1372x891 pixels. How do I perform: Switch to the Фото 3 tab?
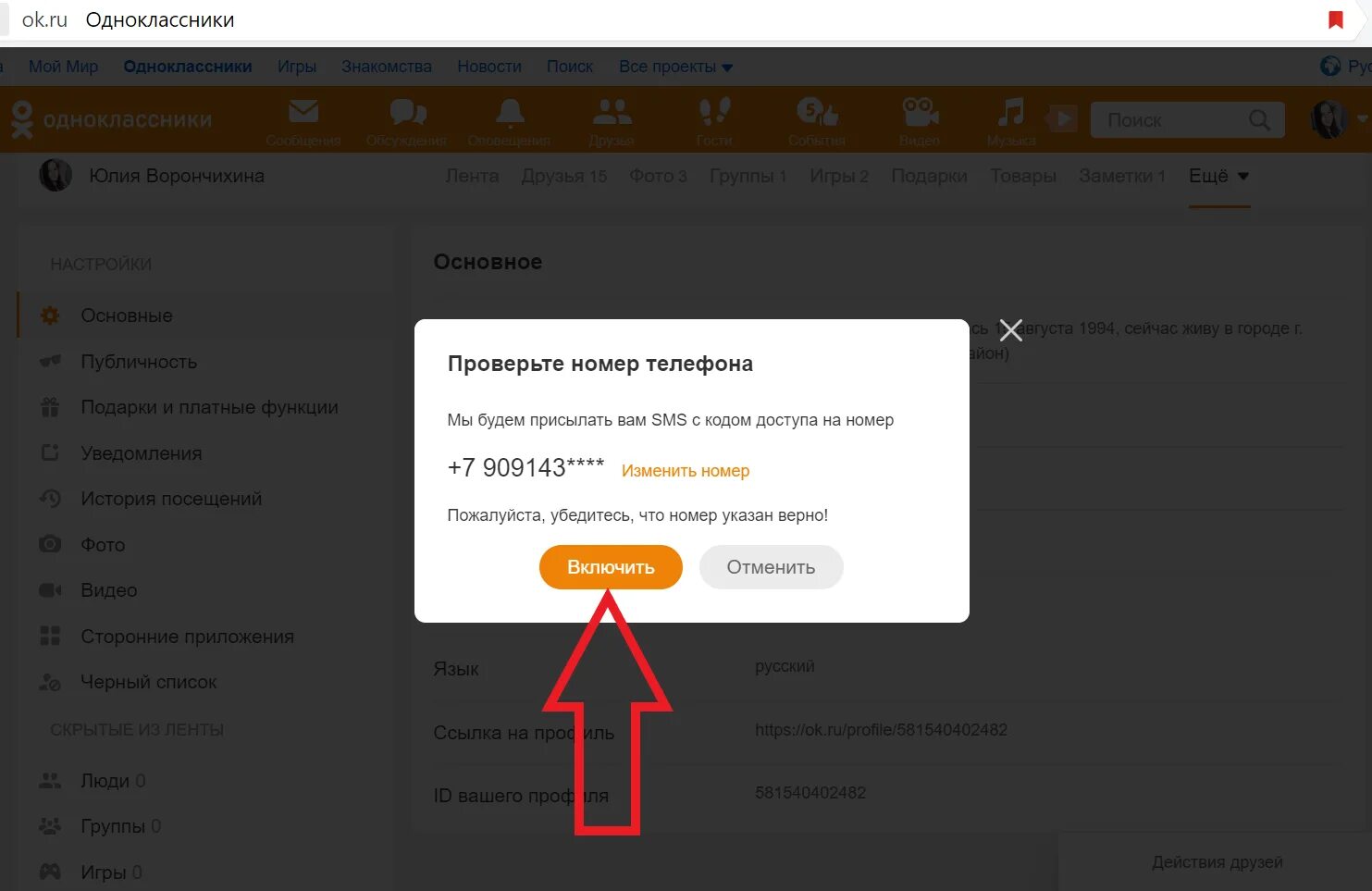click(x=658, y=176)
